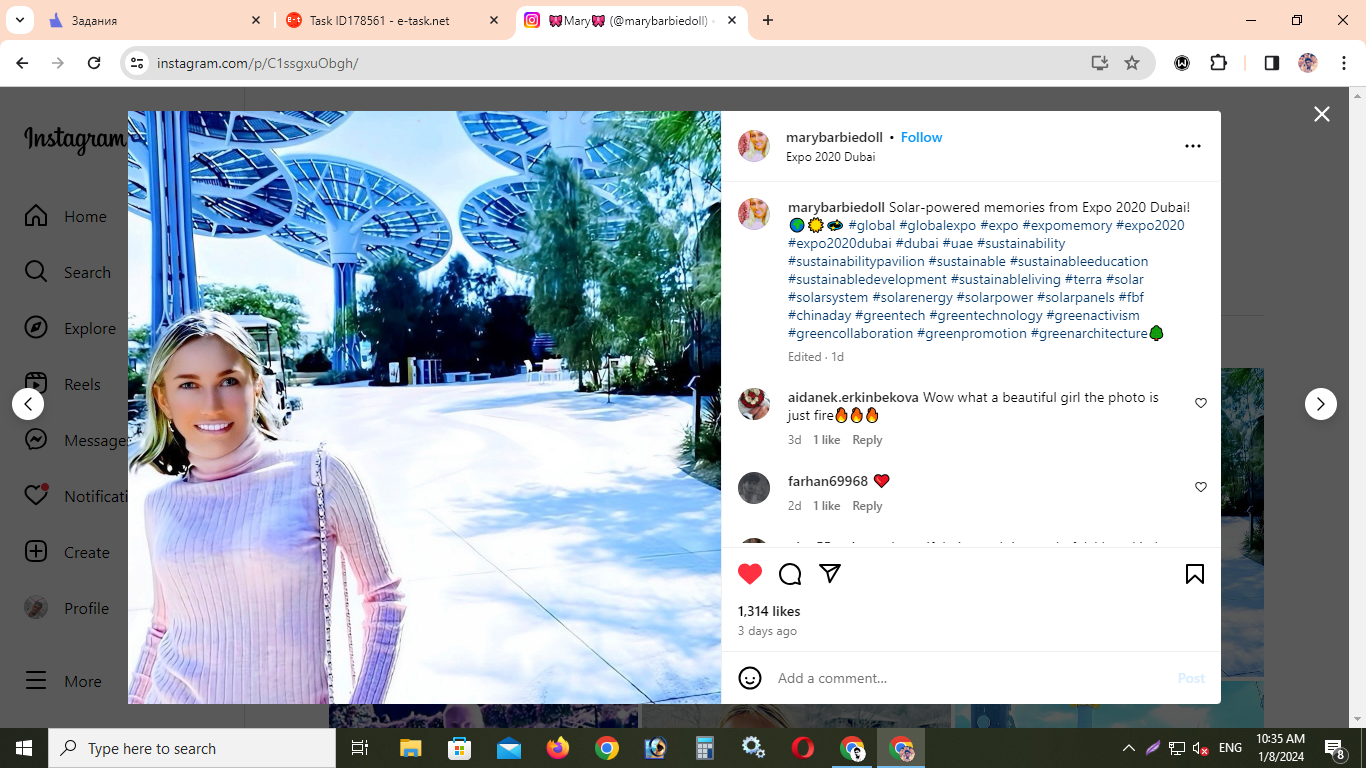The width and height of the screenshot is (1366, 768).
Task: Close the post overlay with X
Action: coord(1322,114)
